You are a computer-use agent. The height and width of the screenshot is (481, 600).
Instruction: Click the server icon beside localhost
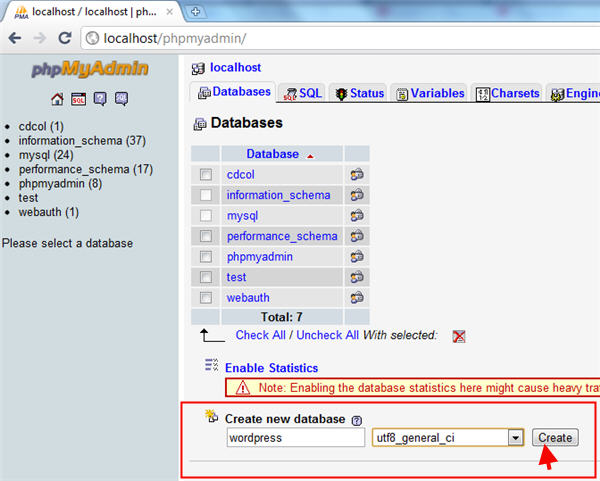click(x=198, y=69)
